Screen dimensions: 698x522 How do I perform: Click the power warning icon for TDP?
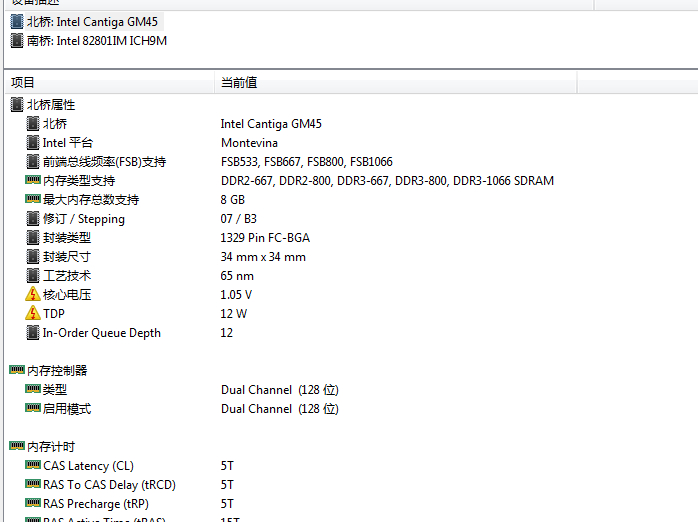32,313
